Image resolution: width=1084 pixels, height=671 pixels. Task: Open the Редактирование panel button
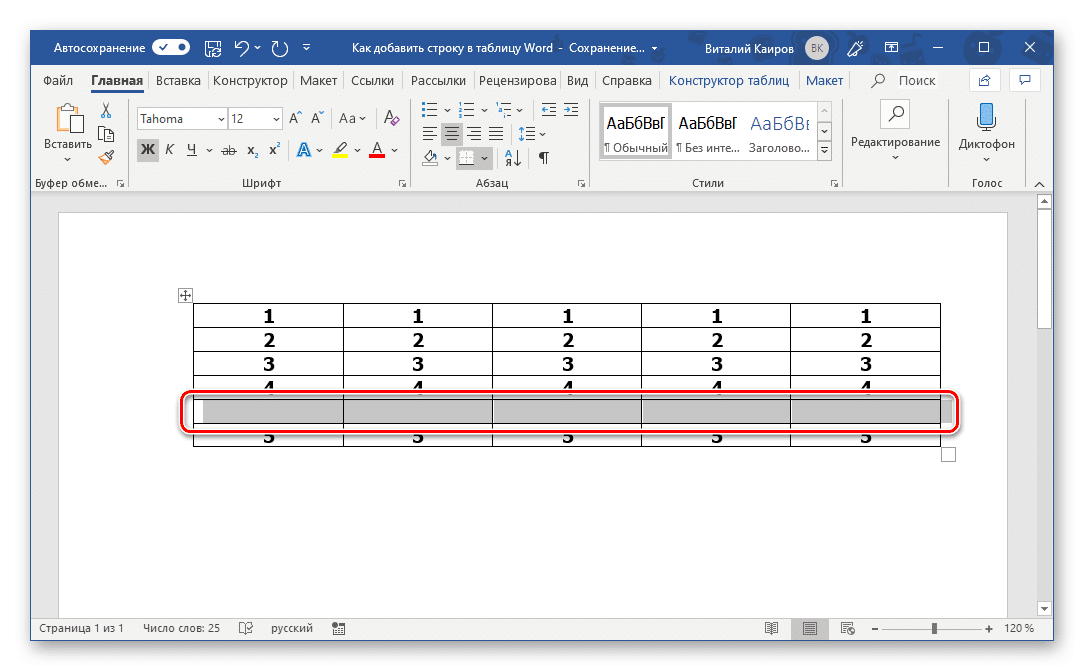pos(896,130)
